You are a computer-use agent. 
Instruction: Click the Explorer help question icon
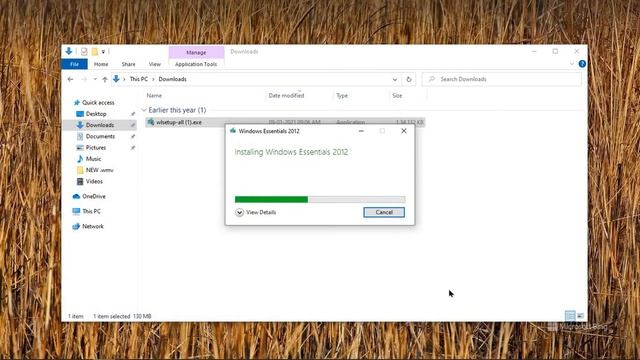tap(582, 64)
